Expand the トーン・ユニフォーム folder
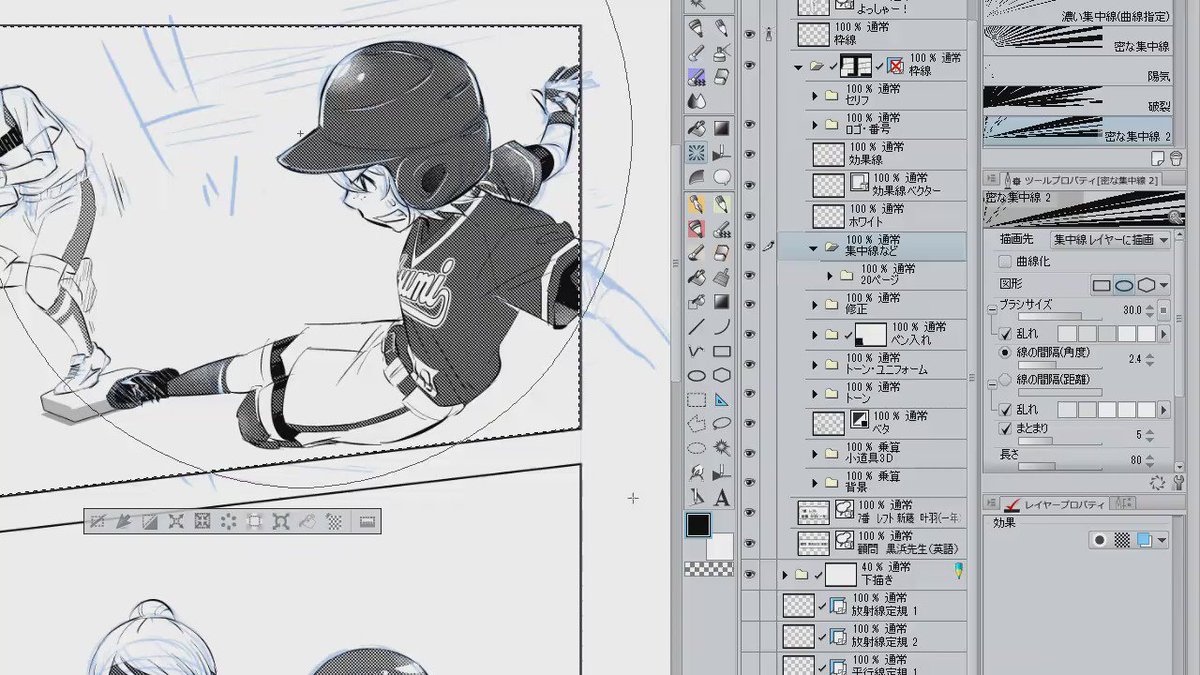The width and height of the screenshot is (1200, 675). pyautogui.click(x=814, y=365)
